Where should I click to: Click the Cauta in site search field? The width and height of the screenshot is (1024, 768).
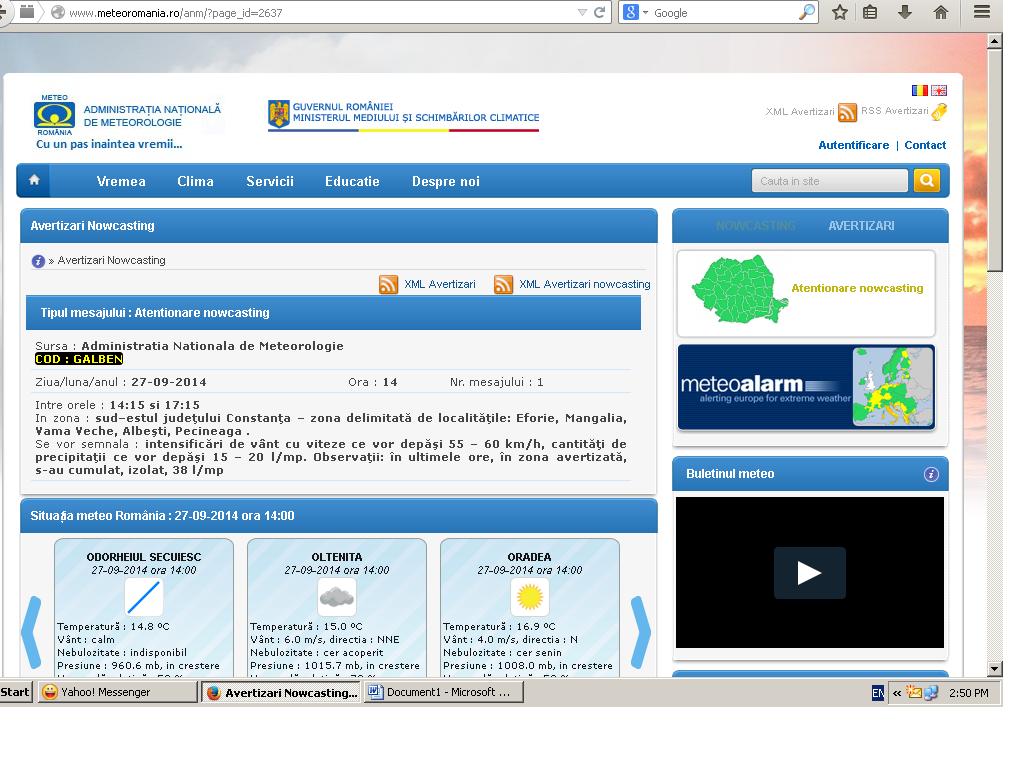[829, 181]
